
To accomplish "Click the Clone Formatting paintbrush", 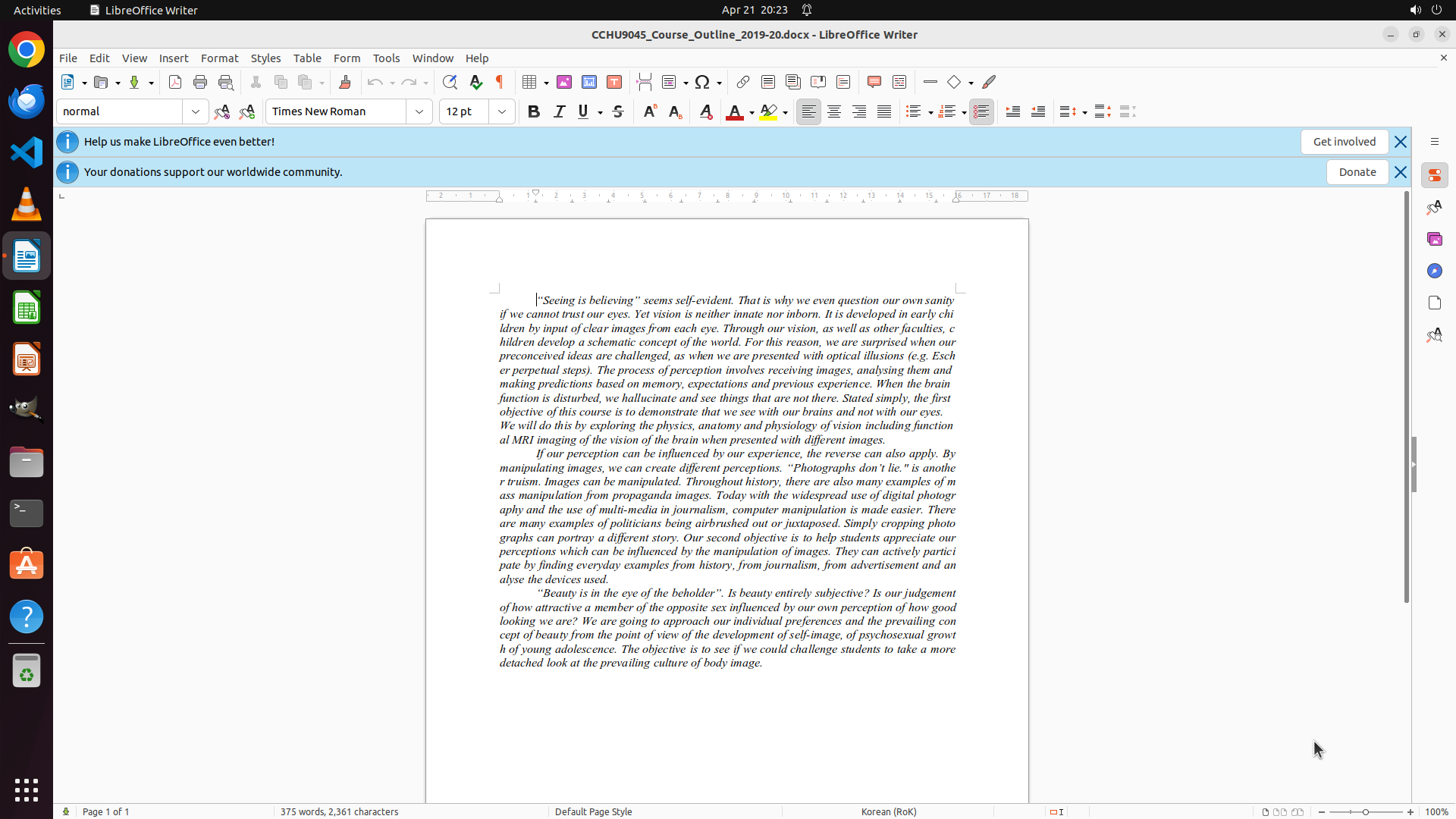I will (345, 82).
